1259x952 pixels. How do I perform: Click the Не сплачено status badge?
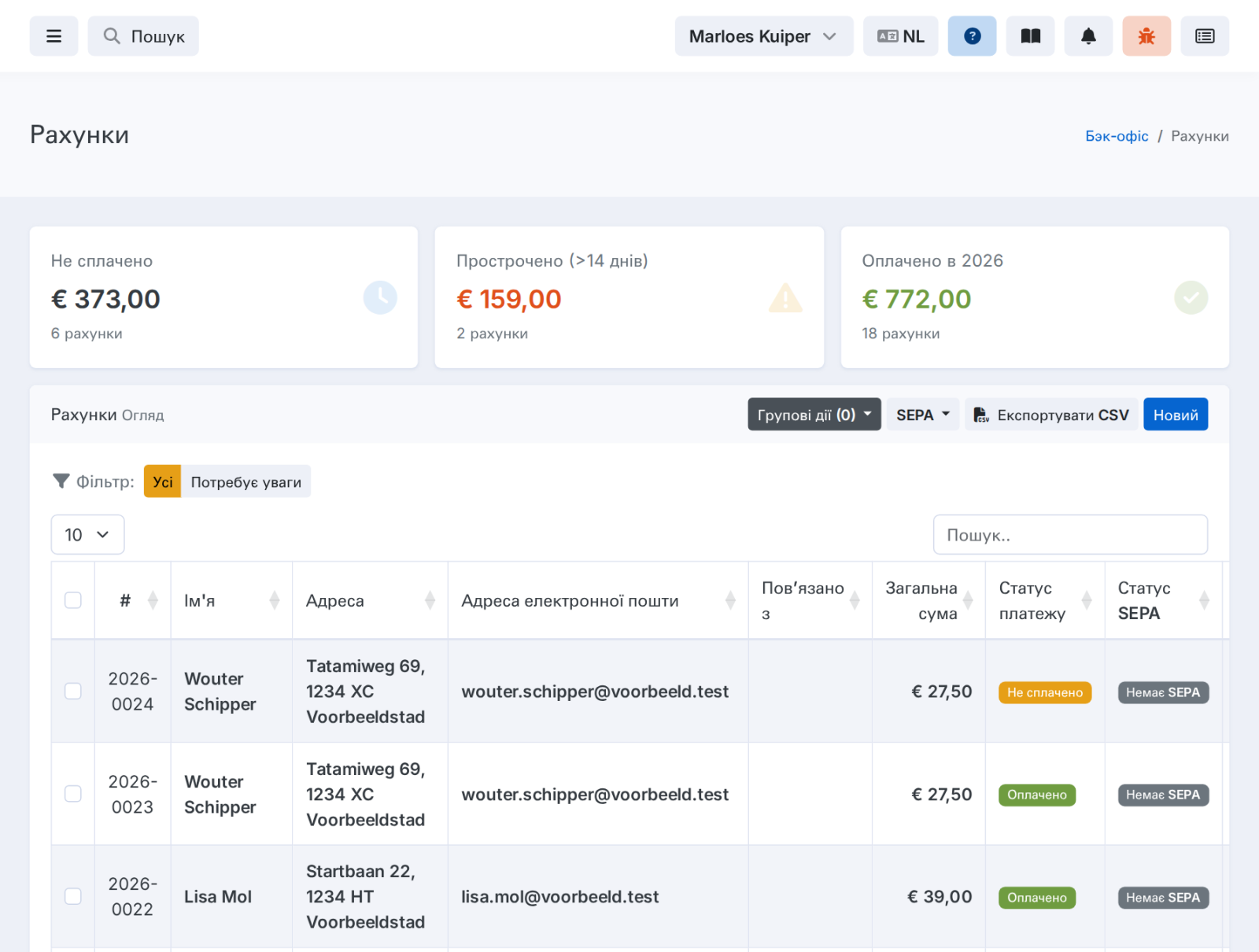[x=1045, y=692]
